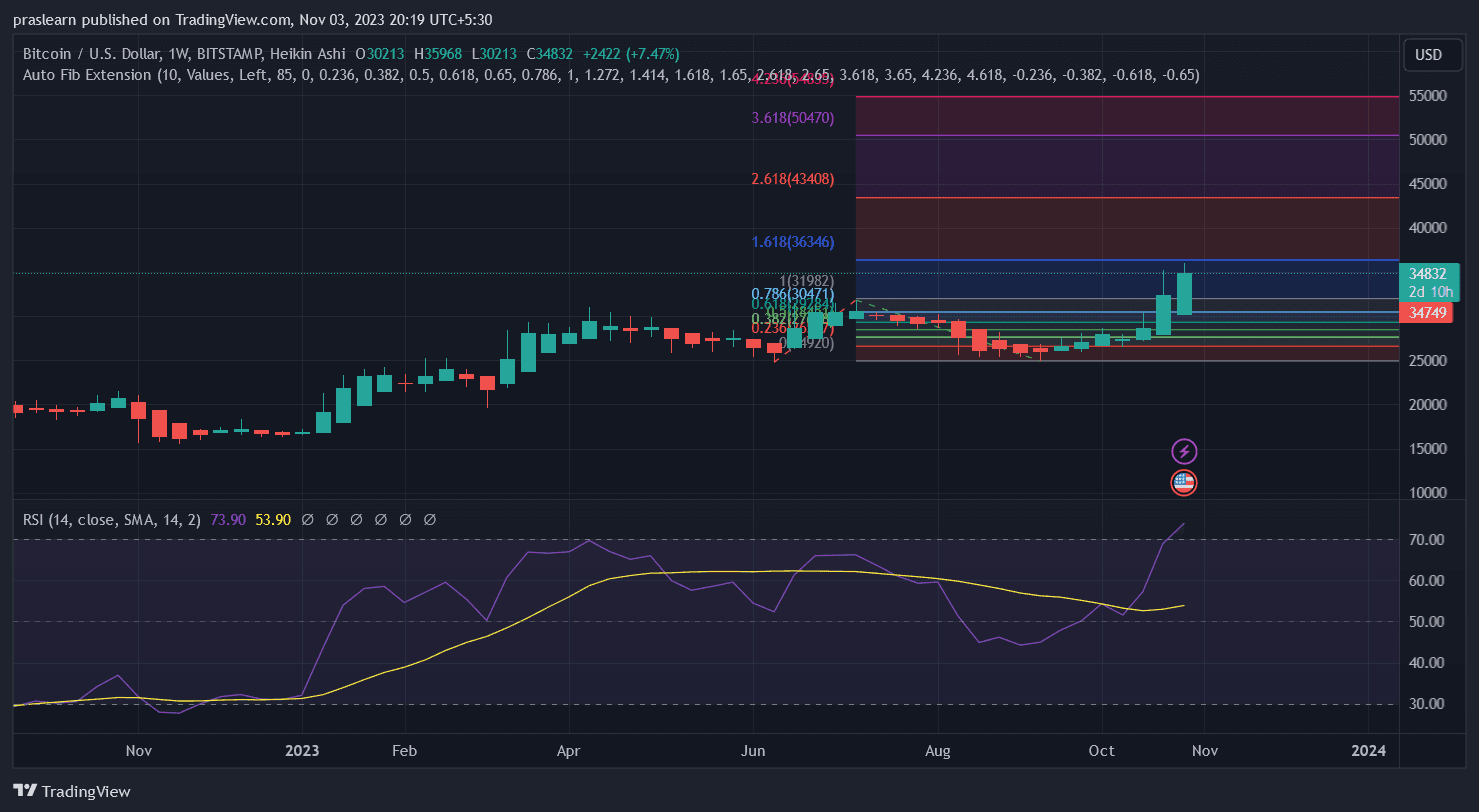This screenshot has height=812, width=1479.
Task: Click the latest green weekly candle
Action: [x=1184, y=294]
